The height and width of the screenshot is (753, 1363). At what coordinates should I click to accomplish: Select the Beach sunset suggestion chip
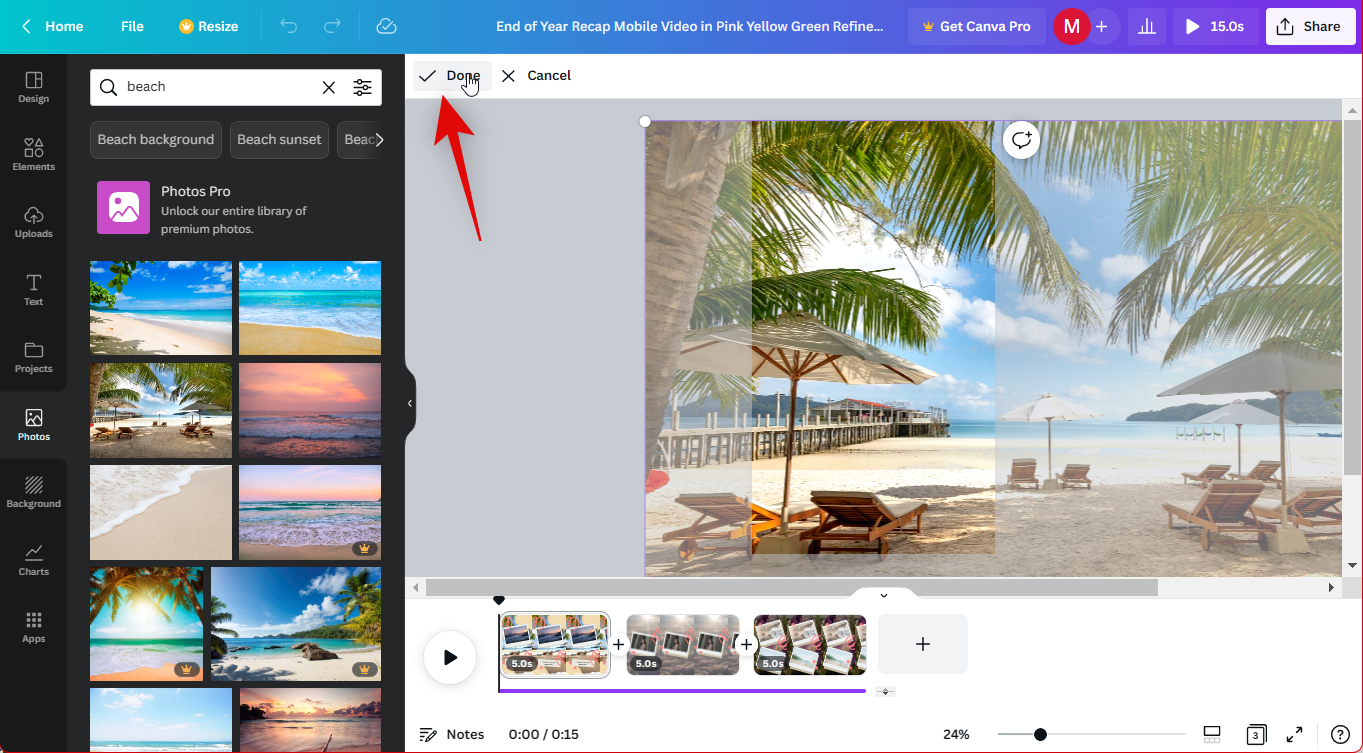click(279, 139)
